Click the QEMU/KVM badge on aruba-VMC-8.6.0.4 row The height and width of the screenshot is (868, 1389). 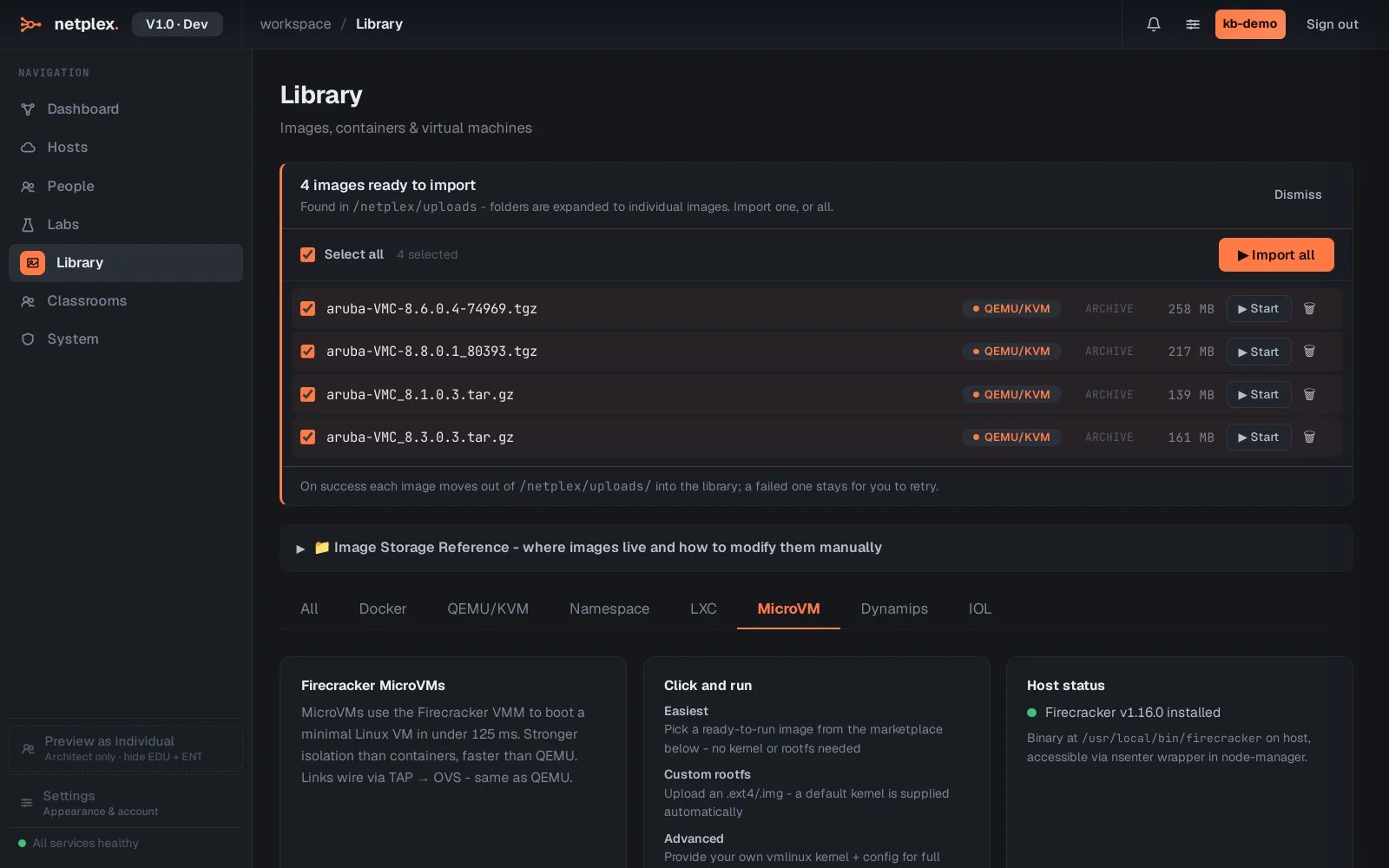tap(1011, 309)
